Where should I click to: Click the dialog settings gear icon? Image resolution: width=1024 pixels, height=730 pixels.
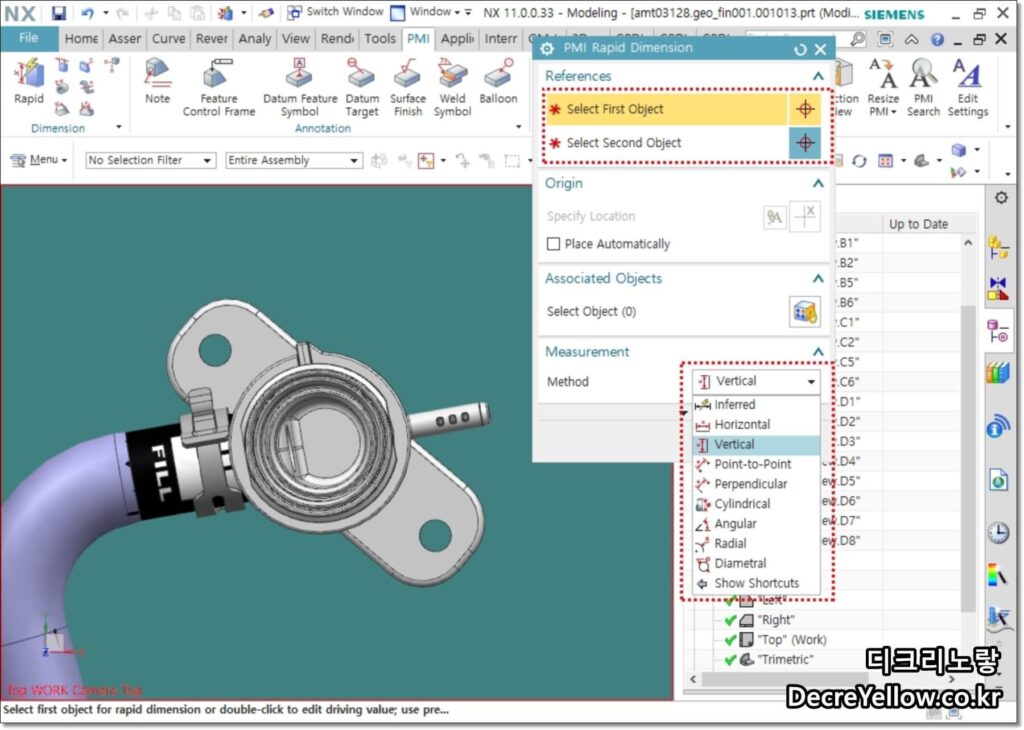coord(547,48)
